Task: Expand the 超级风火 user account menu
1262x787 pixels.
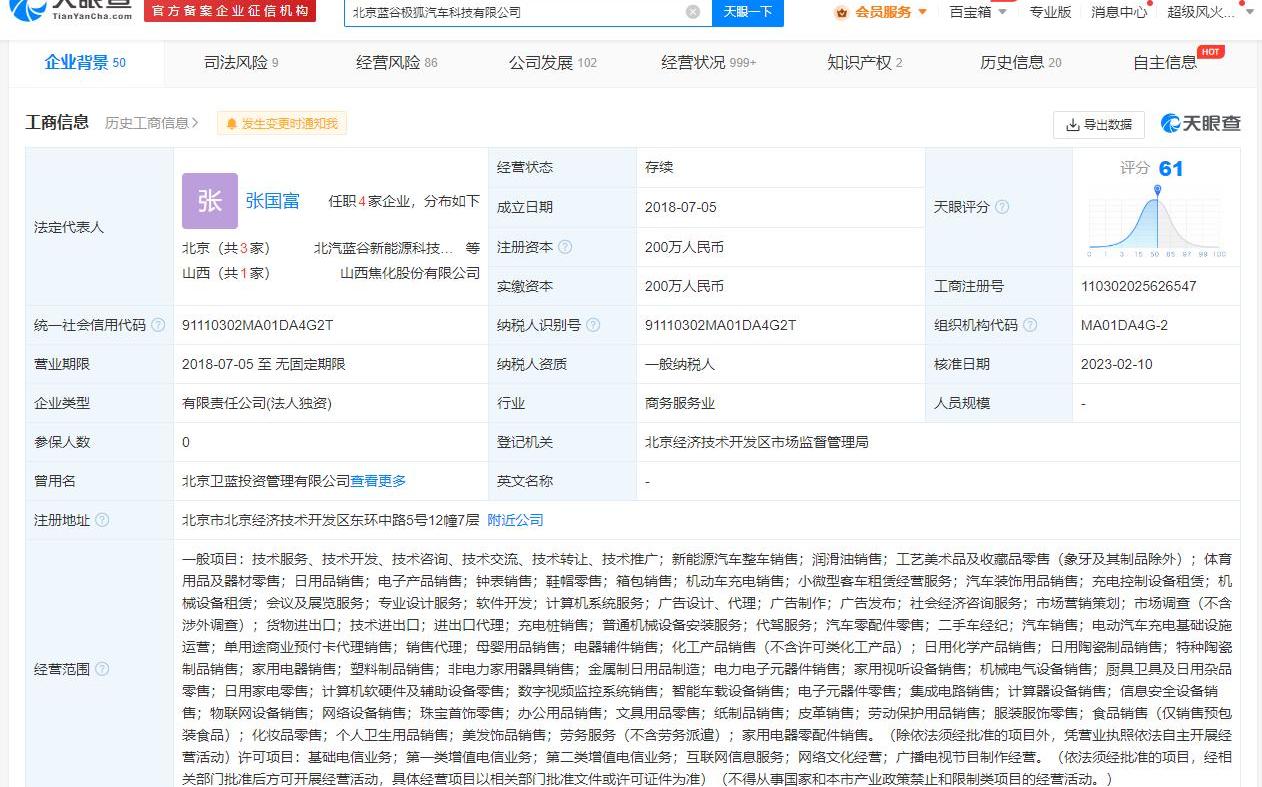Action: (1211, 12)
